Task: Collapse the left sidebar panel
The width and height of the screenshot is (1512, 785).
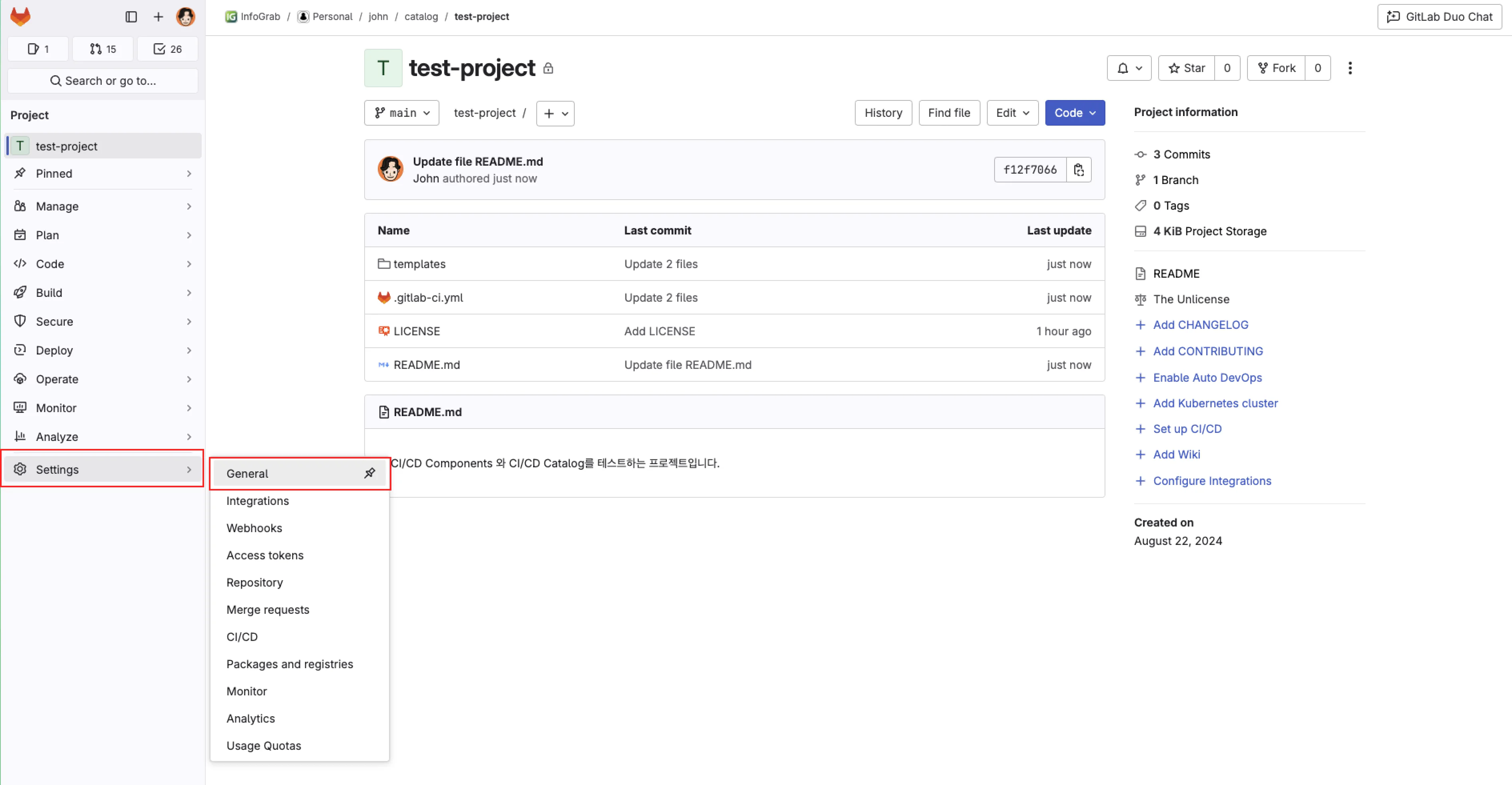Action: [x=130, y=16]
